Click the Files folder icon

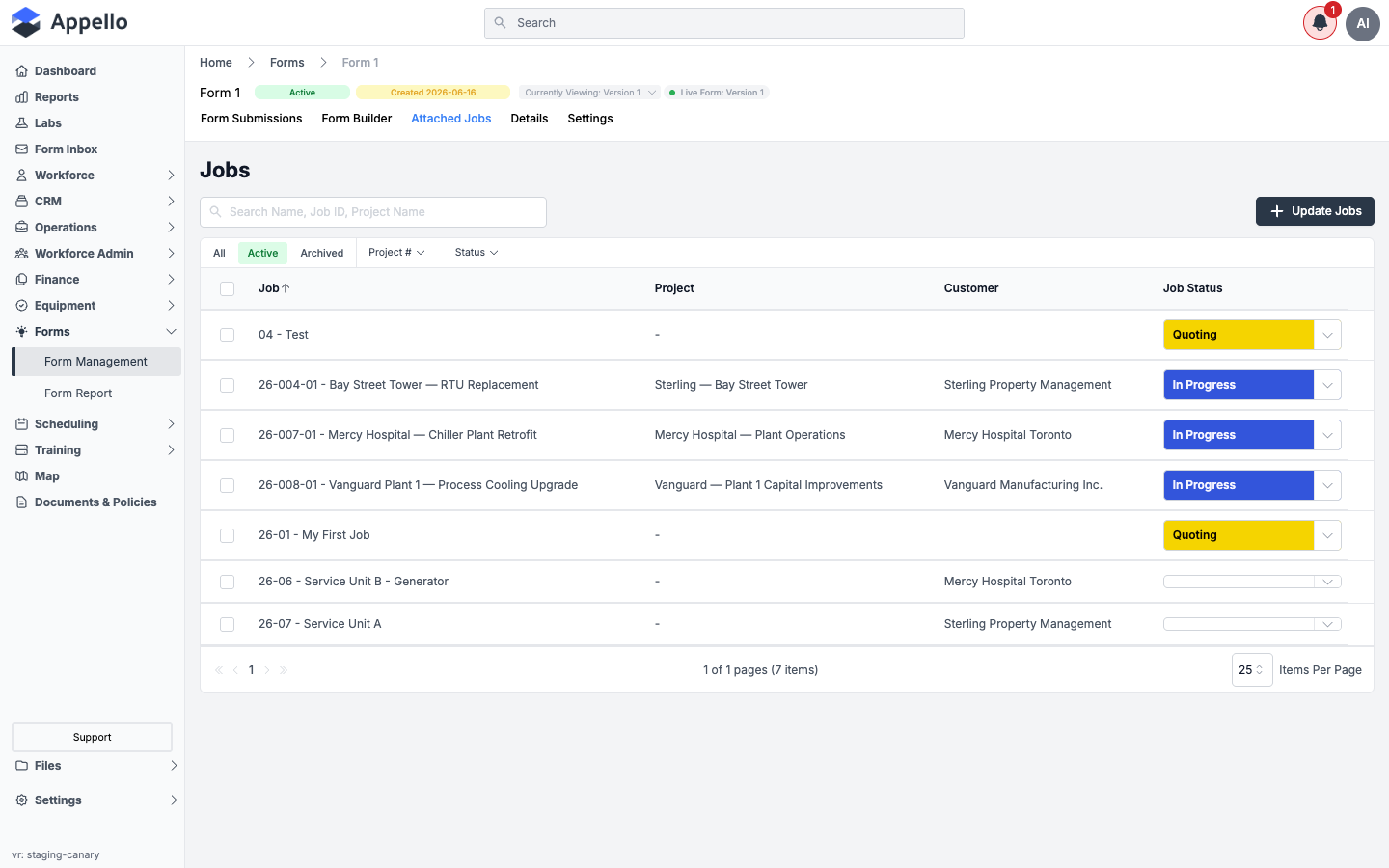click(21, 766)
